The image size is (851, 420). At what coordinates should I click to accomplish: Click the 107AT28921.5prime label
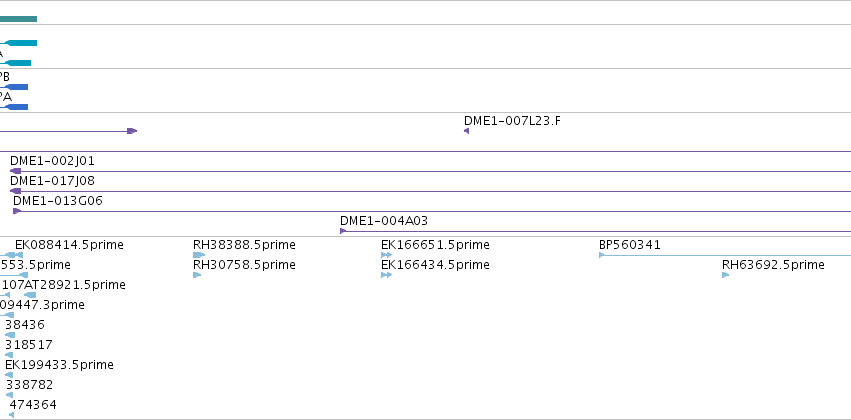click(x=63, y=285)
